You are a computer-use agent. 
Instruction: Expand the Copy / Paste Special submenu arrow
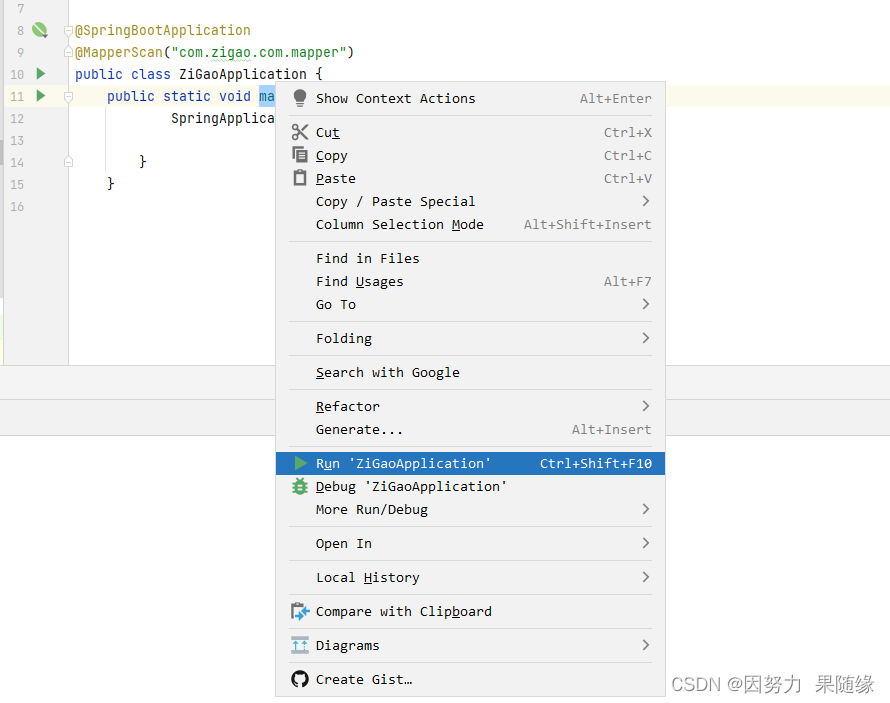645,201
